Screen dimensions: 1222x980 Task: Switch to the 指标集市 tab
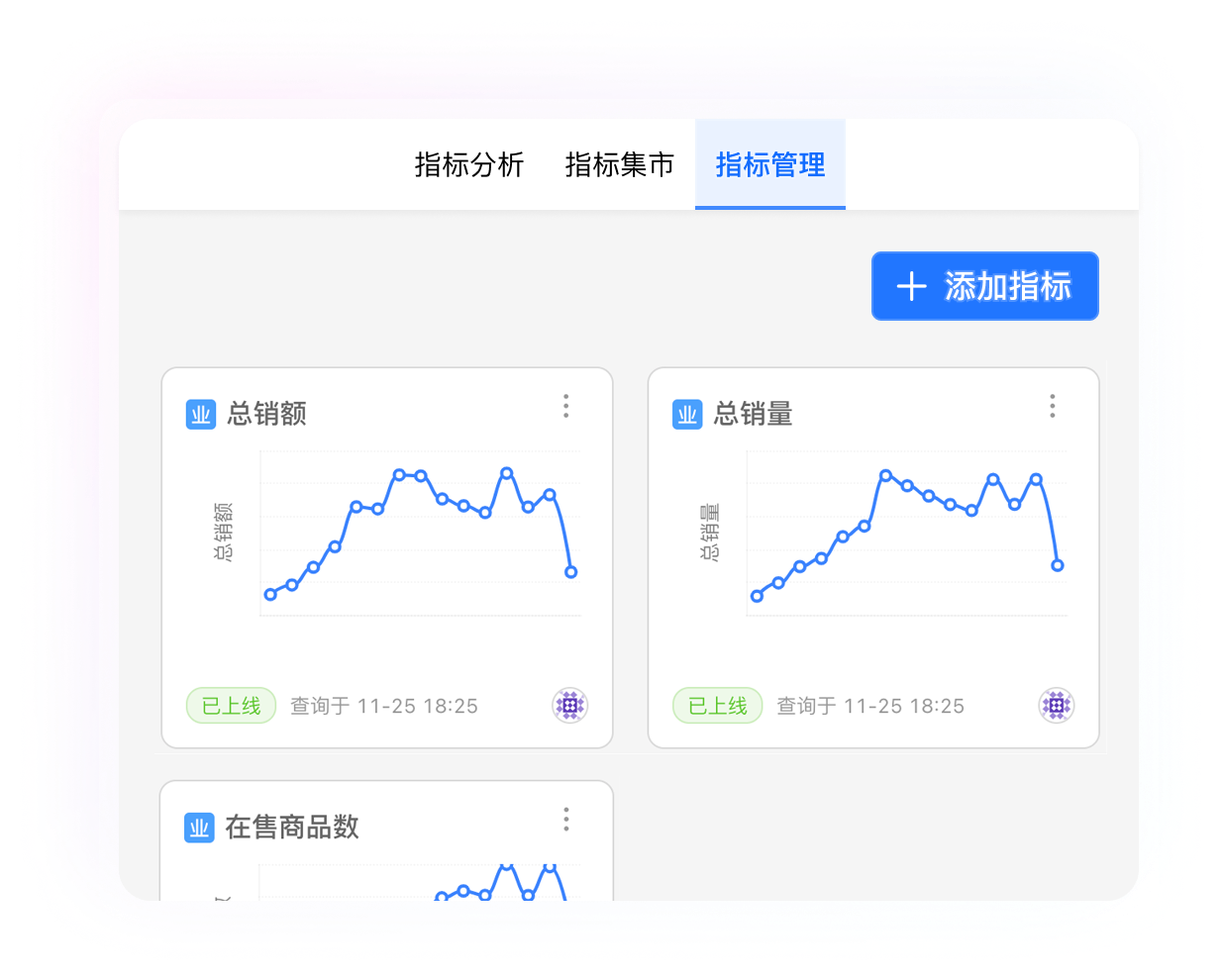pos(620,165)
